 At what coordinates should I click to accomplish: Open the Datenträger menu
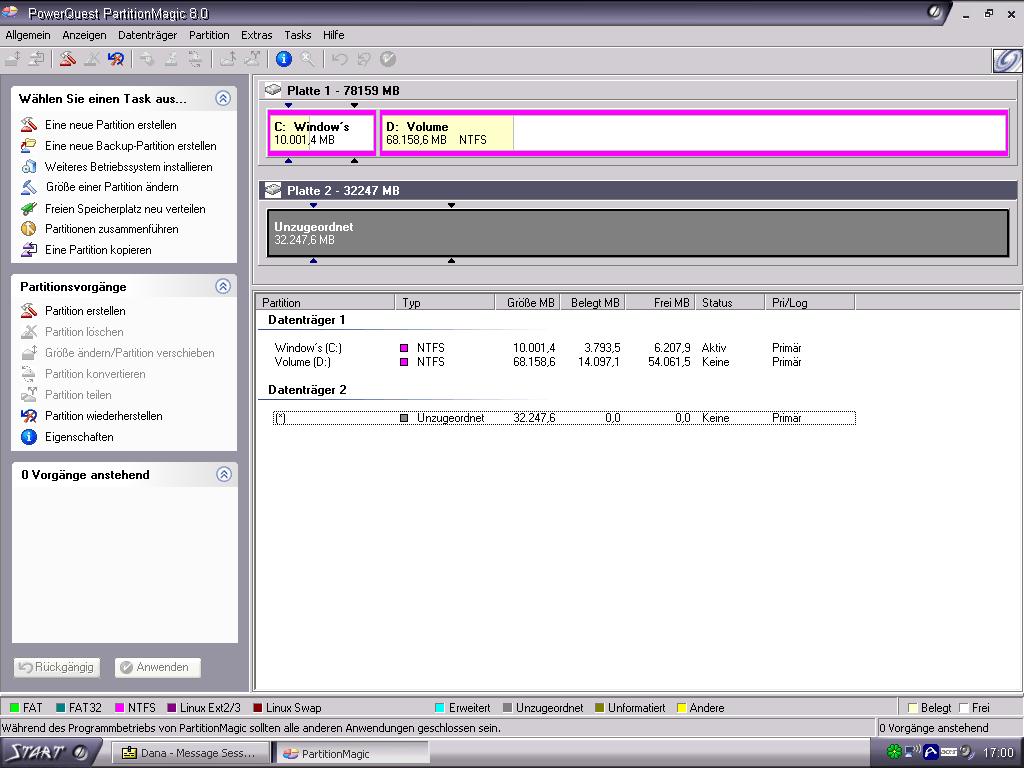(148, 35)
